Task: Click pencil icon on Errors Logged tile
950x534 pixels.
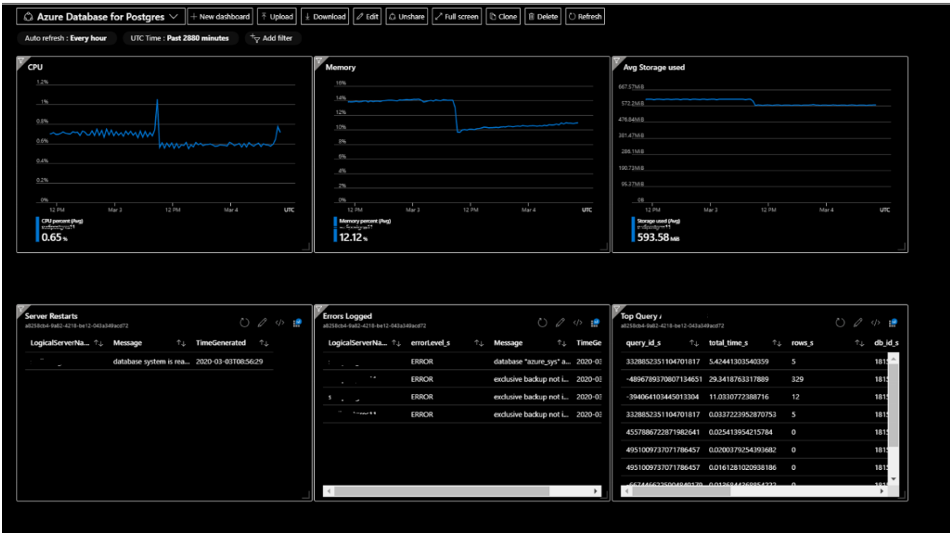Action: (560, 322)
